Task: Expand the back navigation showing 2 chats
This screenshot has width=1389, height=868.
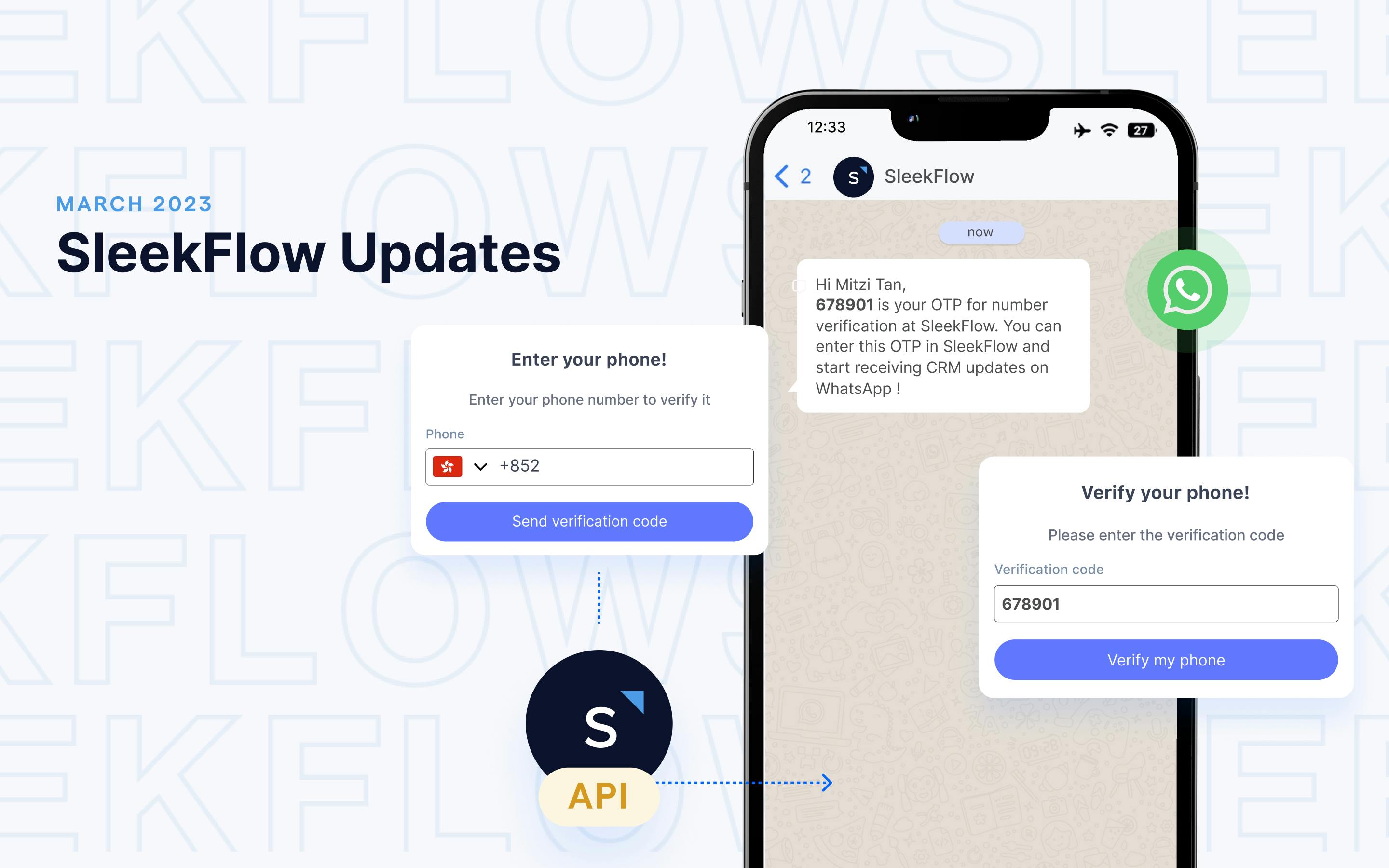Action: (790, 176)
